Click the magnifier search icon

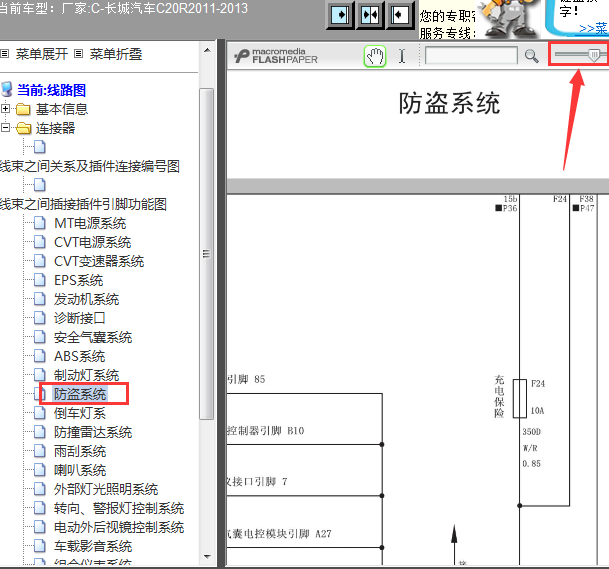point(531,56)
